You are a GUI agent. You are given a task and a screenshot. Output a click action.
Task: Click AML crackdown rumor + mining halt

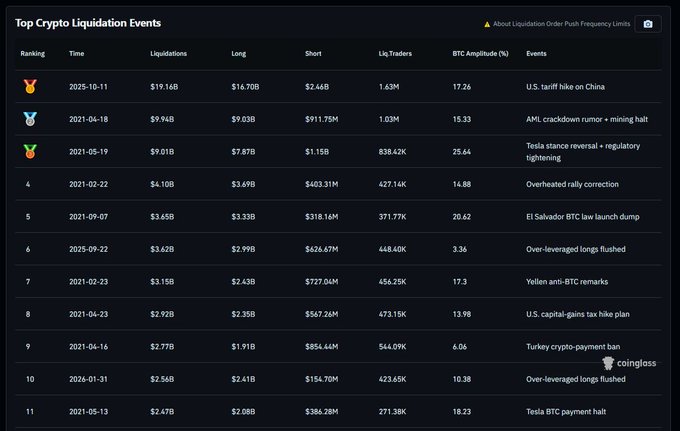(587, 119)
